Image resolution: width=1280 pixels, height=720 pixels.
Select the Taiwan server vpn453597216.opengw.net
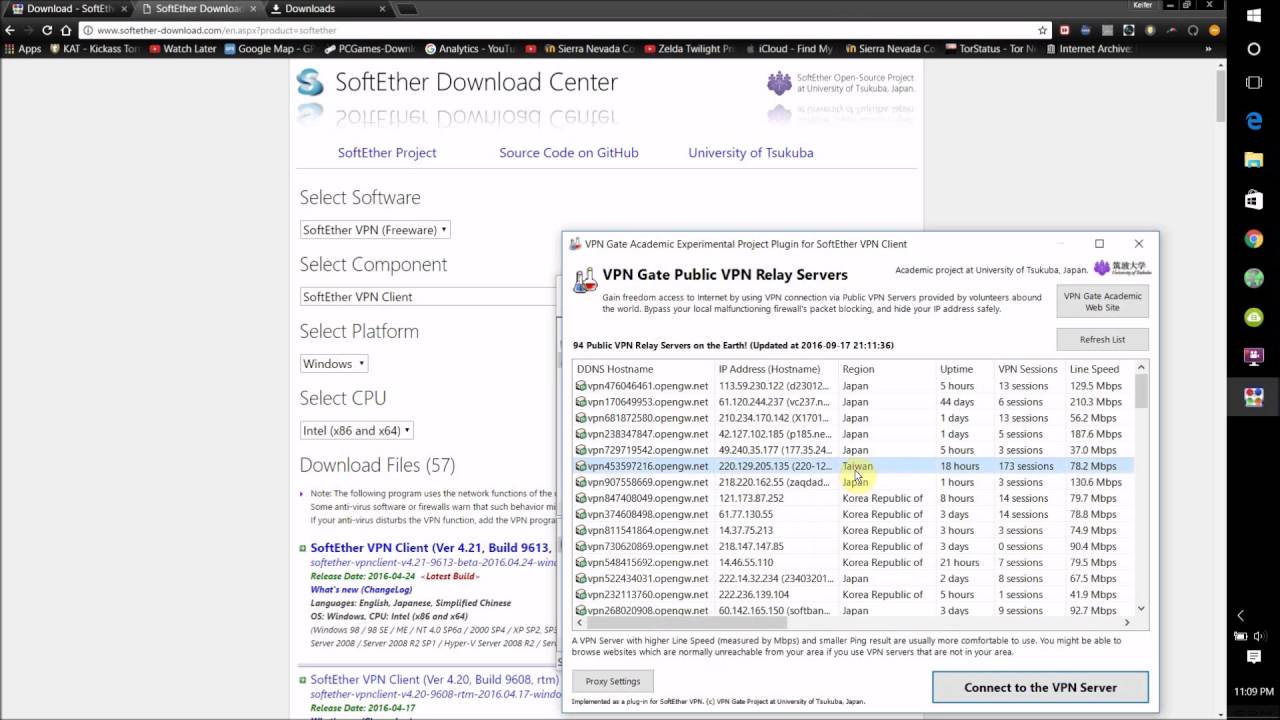point(853,466)
